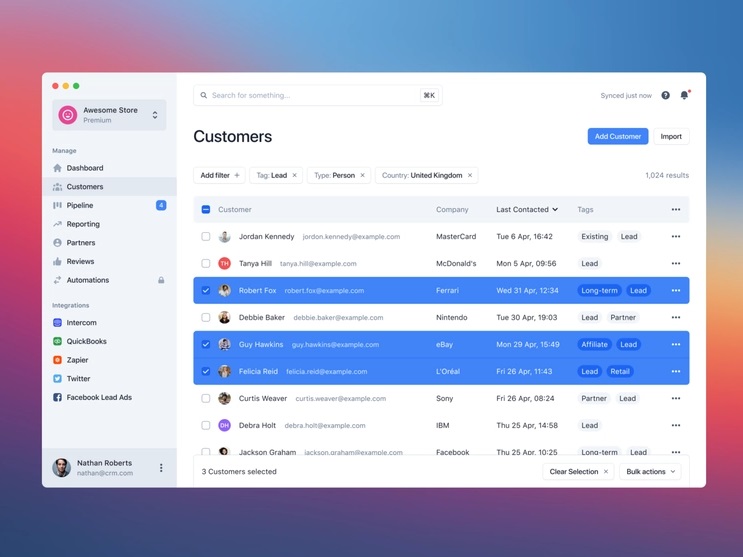Check Debra Holt's row checkbox

[x=206, y=426]
